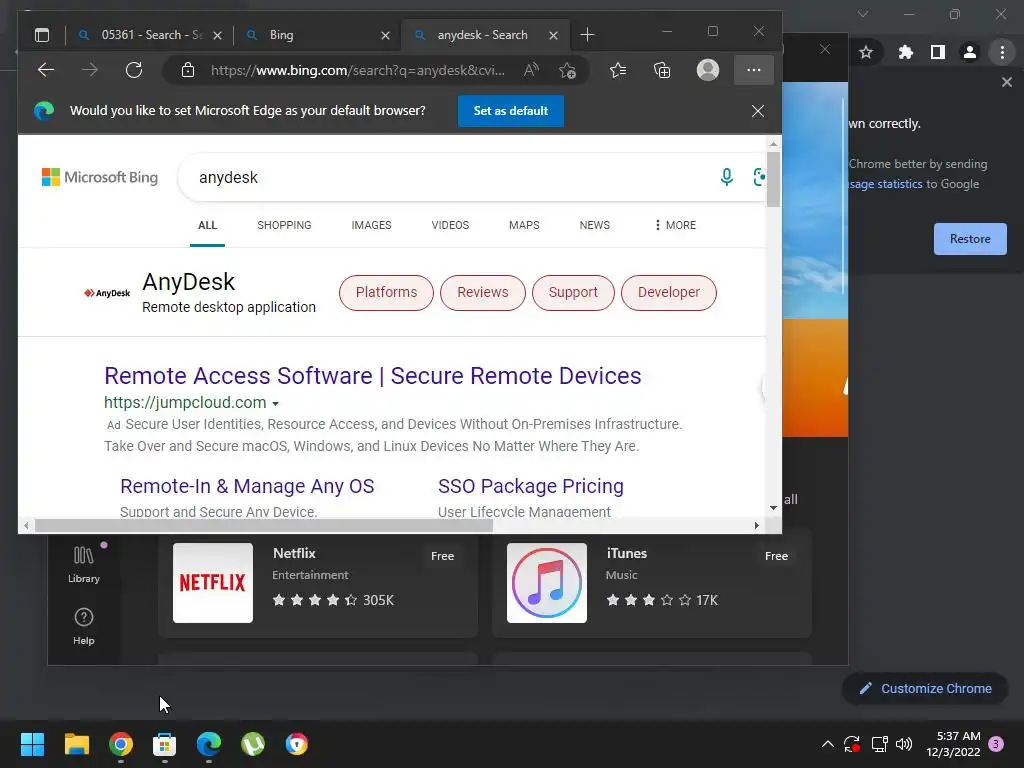Add this page to Edge favorites
1024x768 pixels.
click(x=568, y=70)
